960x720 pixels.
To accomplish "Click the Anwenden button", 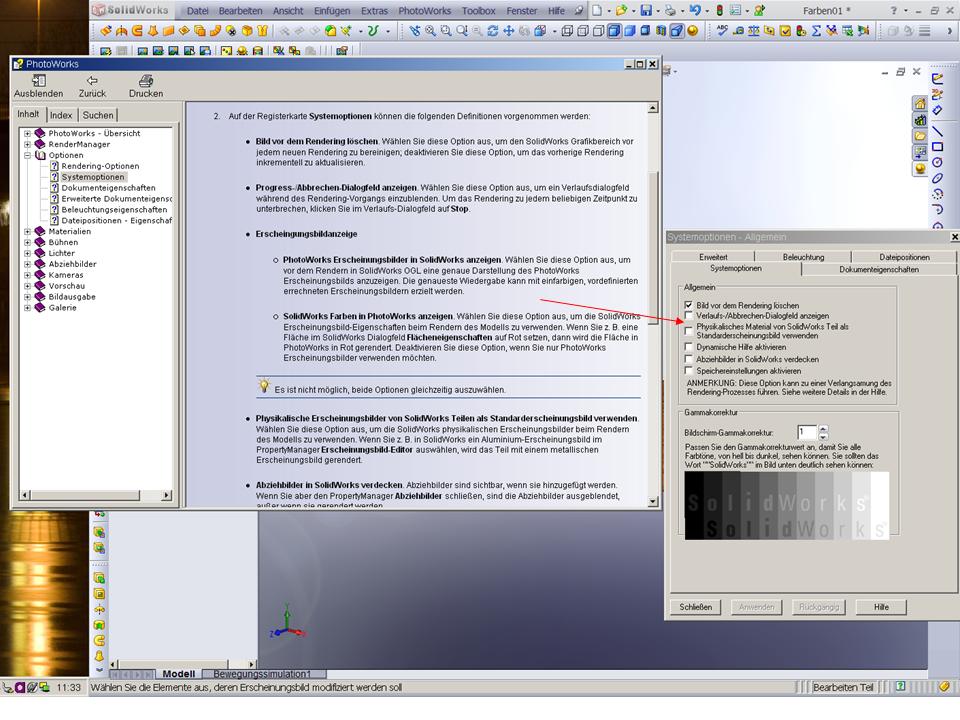I will point(757,607).
